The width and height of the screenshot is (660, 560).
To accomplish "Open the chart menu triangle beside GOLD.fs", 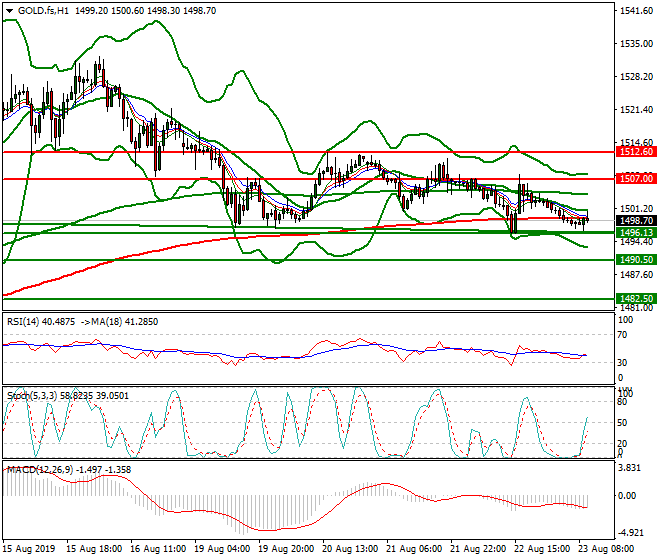I will (9, 11).
